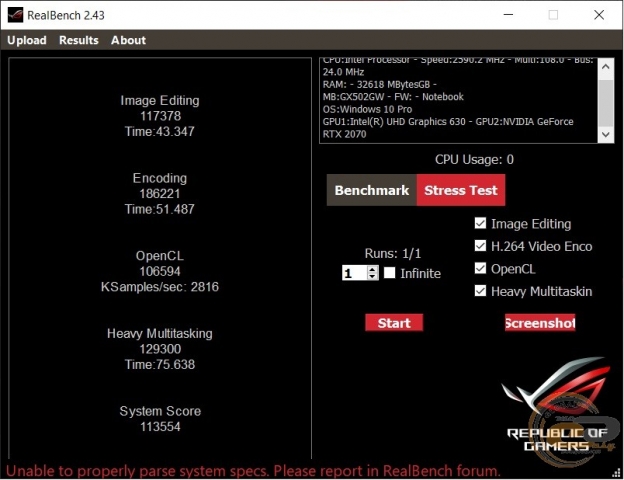Image resolution: width=624 pixels, height=480 pixels.
Task: Switch to the Stress Test tab
Action: coord(461,190)
